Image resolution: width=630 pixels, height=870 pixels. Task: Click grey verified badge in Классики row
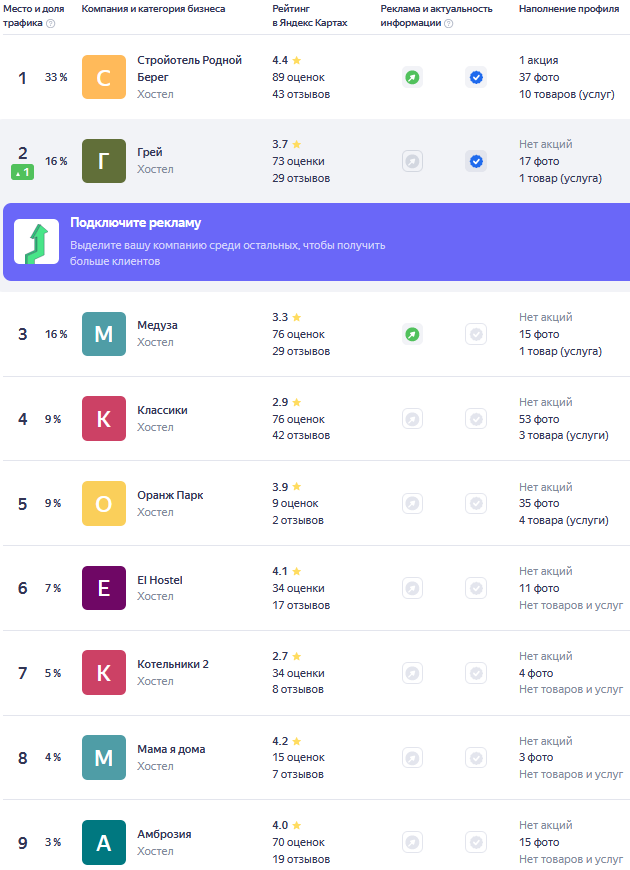click(x=476, y=419)
